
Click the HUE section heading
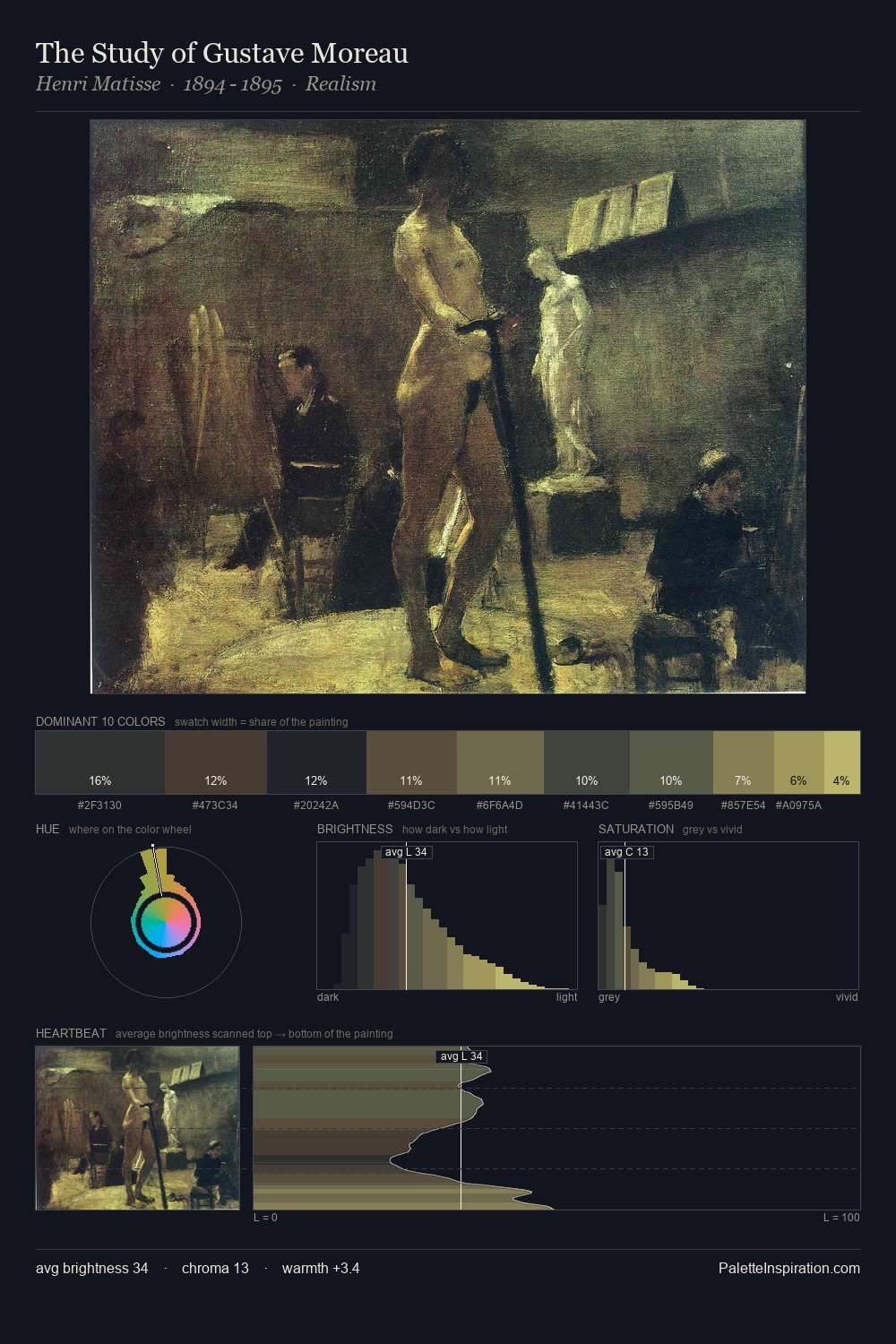click(47, 829)
